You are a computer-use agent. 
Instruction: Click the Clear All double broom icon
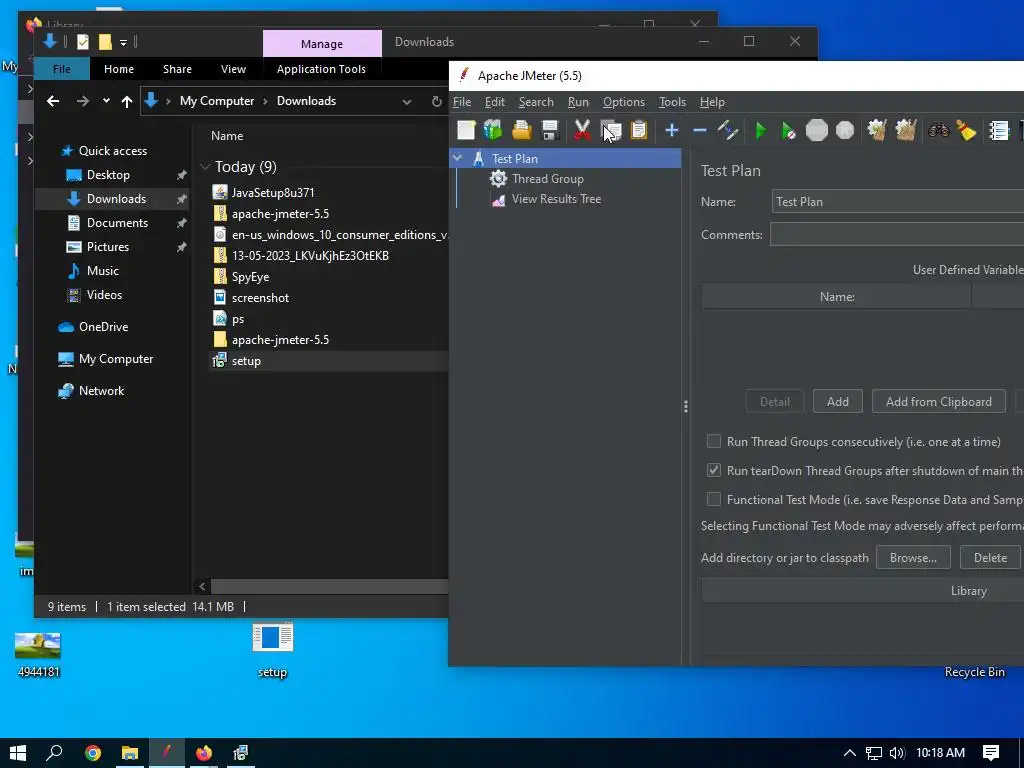point(905,130)
